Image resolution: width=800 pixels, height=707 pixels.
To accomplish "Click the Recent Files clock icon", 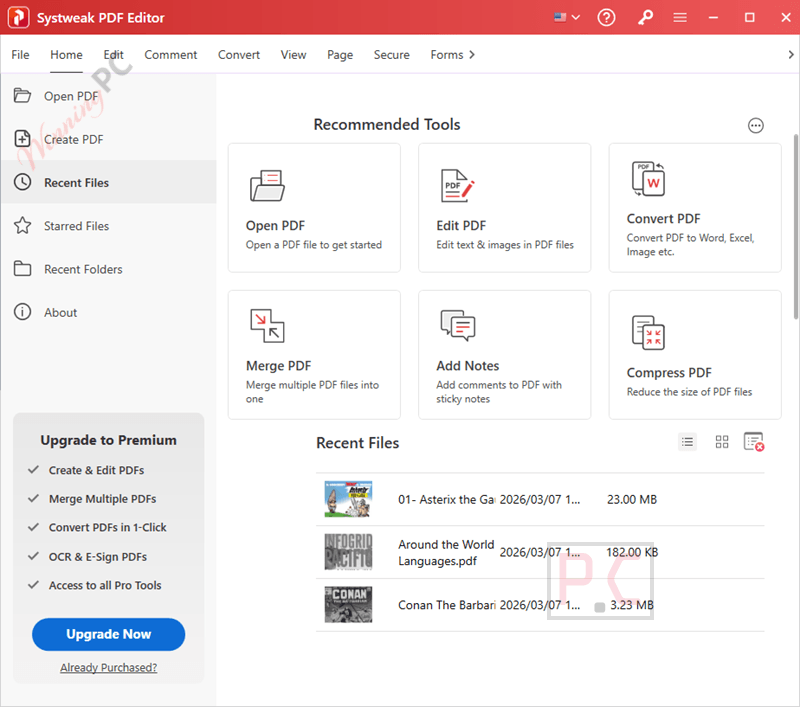I will [22, 182].
